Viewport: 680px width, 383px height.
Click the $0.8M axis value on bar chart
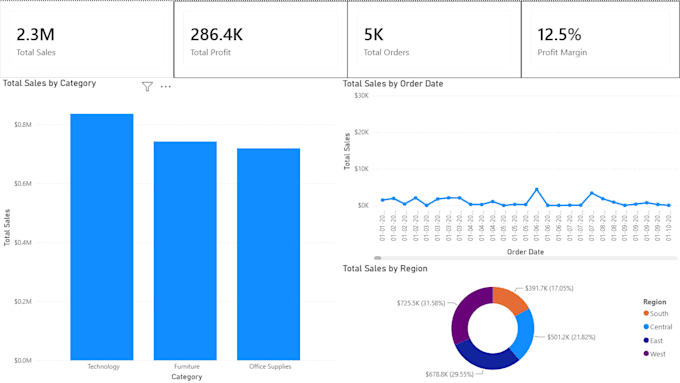coord(23,124)
